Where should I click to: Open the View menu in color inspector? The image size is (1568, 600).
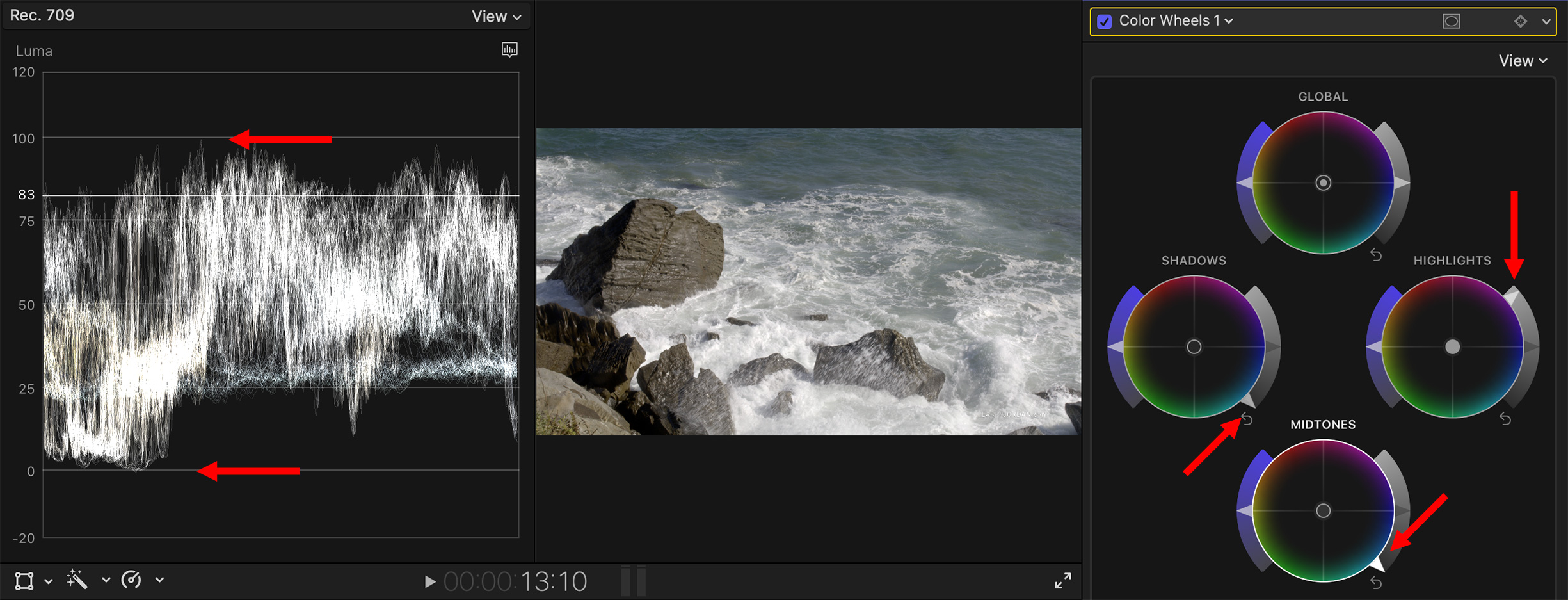[x=1523, y=61]
